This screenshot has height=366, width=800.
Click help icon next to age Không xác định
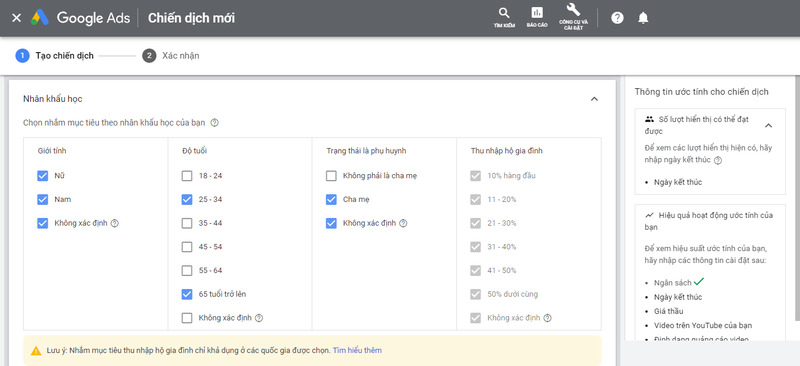click(259, 318)
